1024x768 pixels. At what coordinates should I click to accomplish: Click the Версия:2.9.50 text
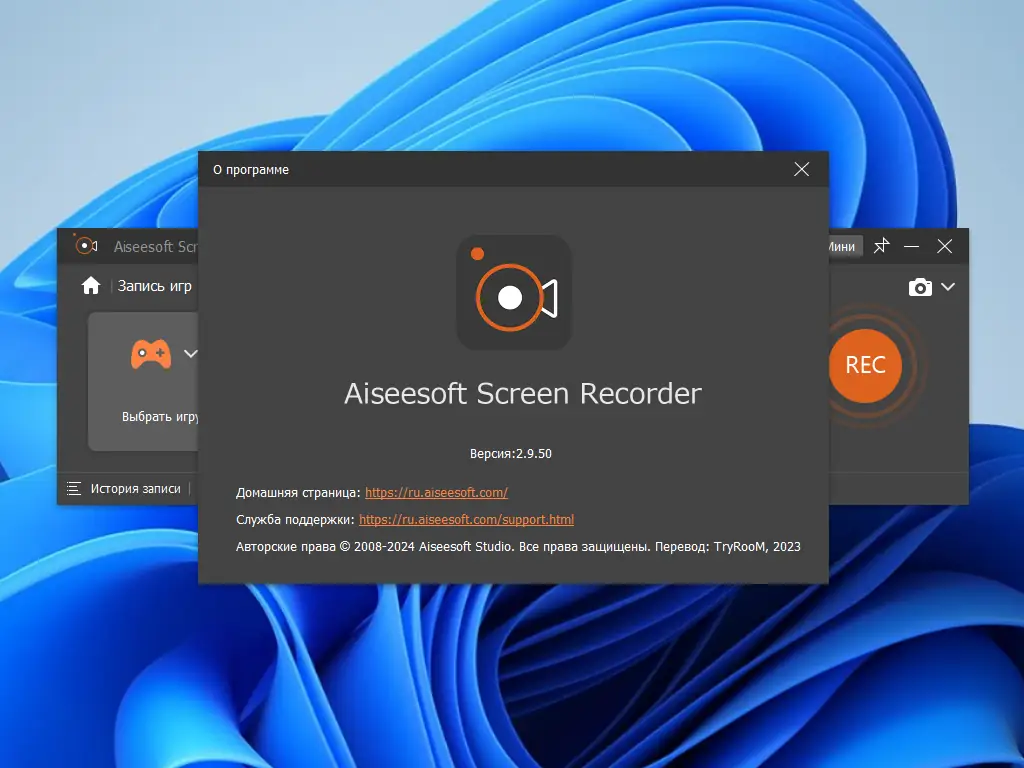point(511,453)
